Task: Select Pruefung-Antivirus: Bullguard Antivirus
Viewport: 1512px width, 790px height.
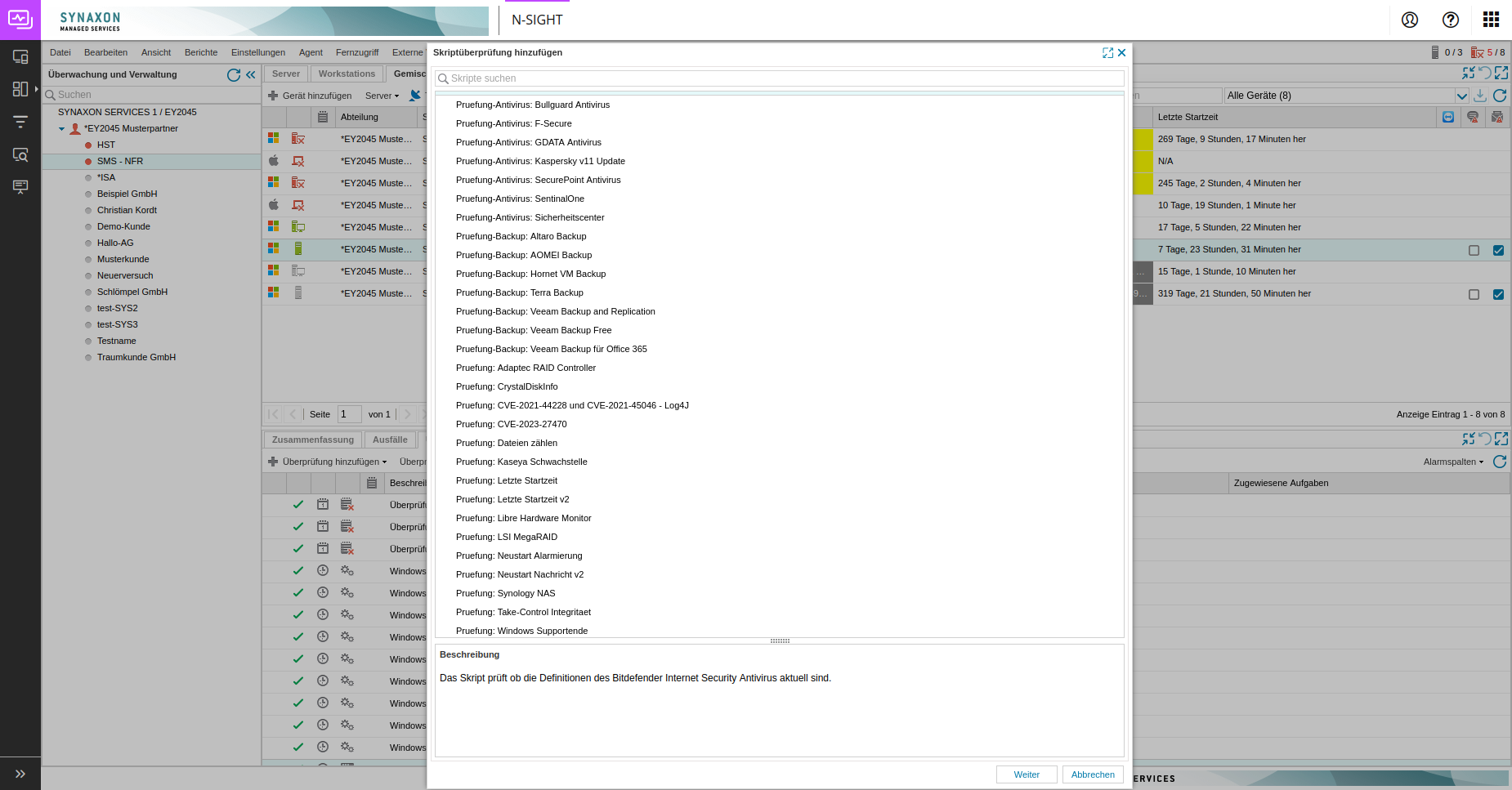Action: tap(533, 105)
